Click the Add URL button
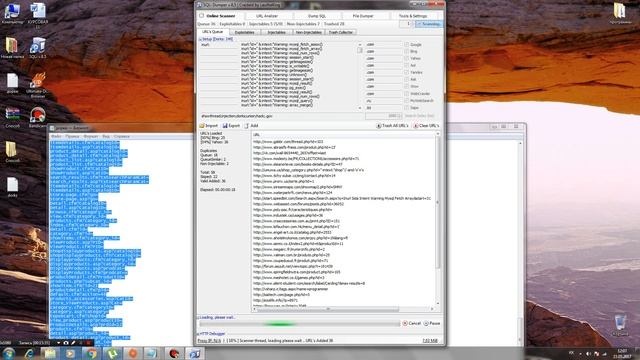640x360 pixels. coord(251,126)
